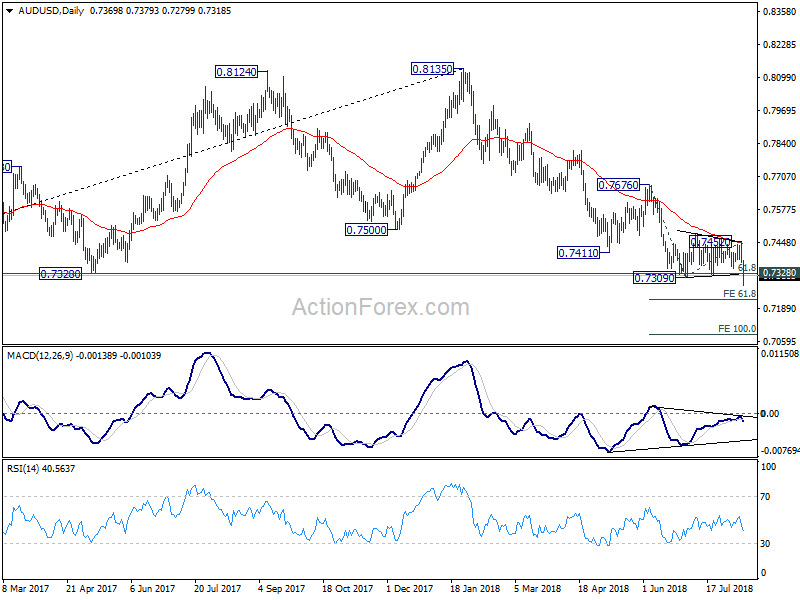Click the 17 Jul 2018 date label

(x=730, y=588)
